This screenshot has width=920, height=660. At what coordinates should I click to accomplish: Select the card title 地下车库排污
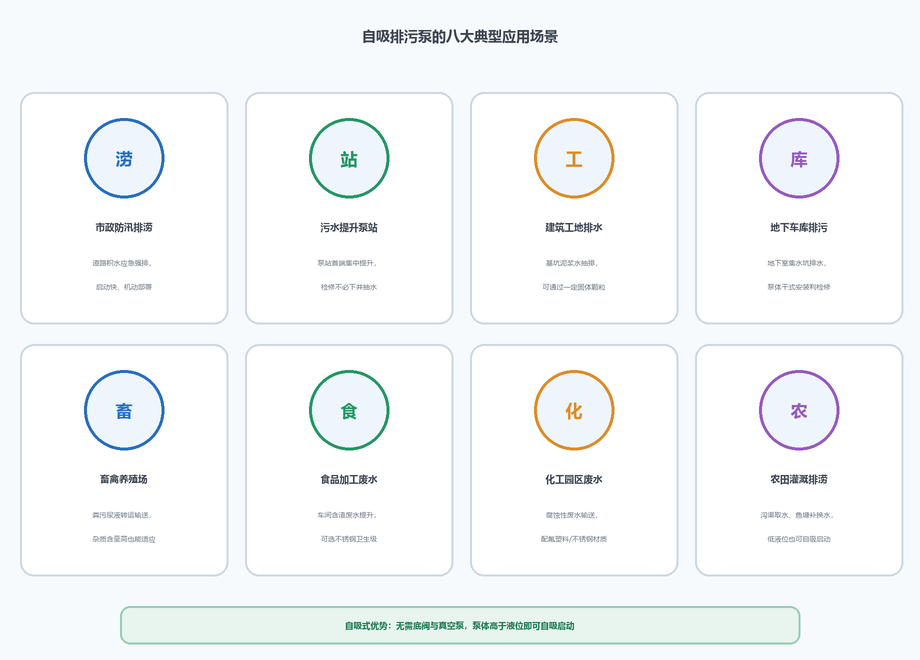pos(799,227)
